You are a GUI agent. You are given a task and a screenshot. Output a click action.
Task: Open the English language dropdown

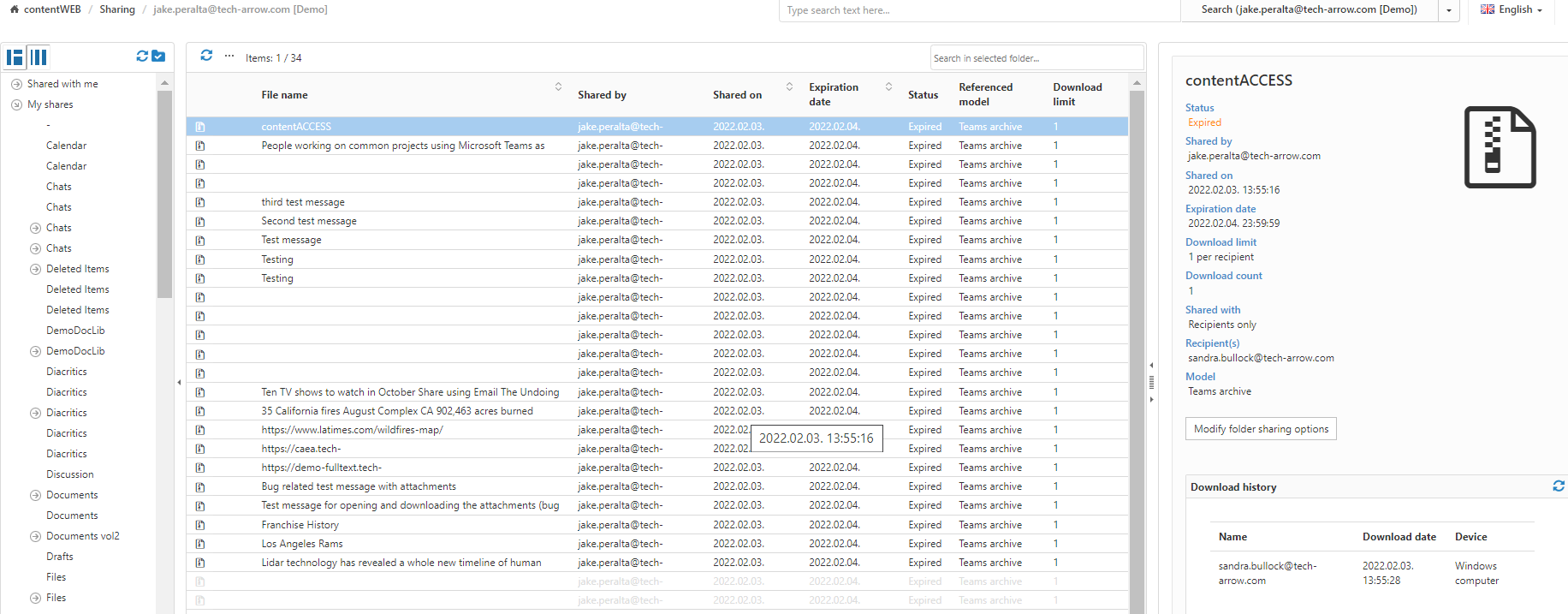click(x=1512, y=9)
